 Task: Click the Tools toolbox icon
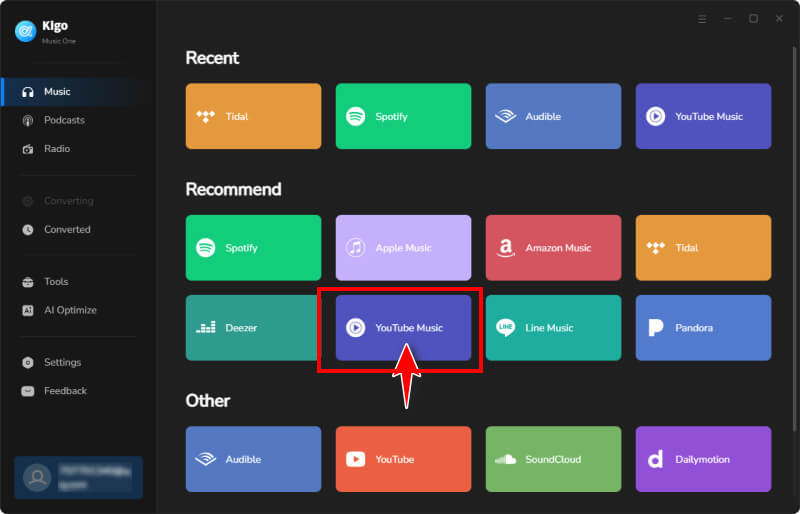(x=28, y=282)
